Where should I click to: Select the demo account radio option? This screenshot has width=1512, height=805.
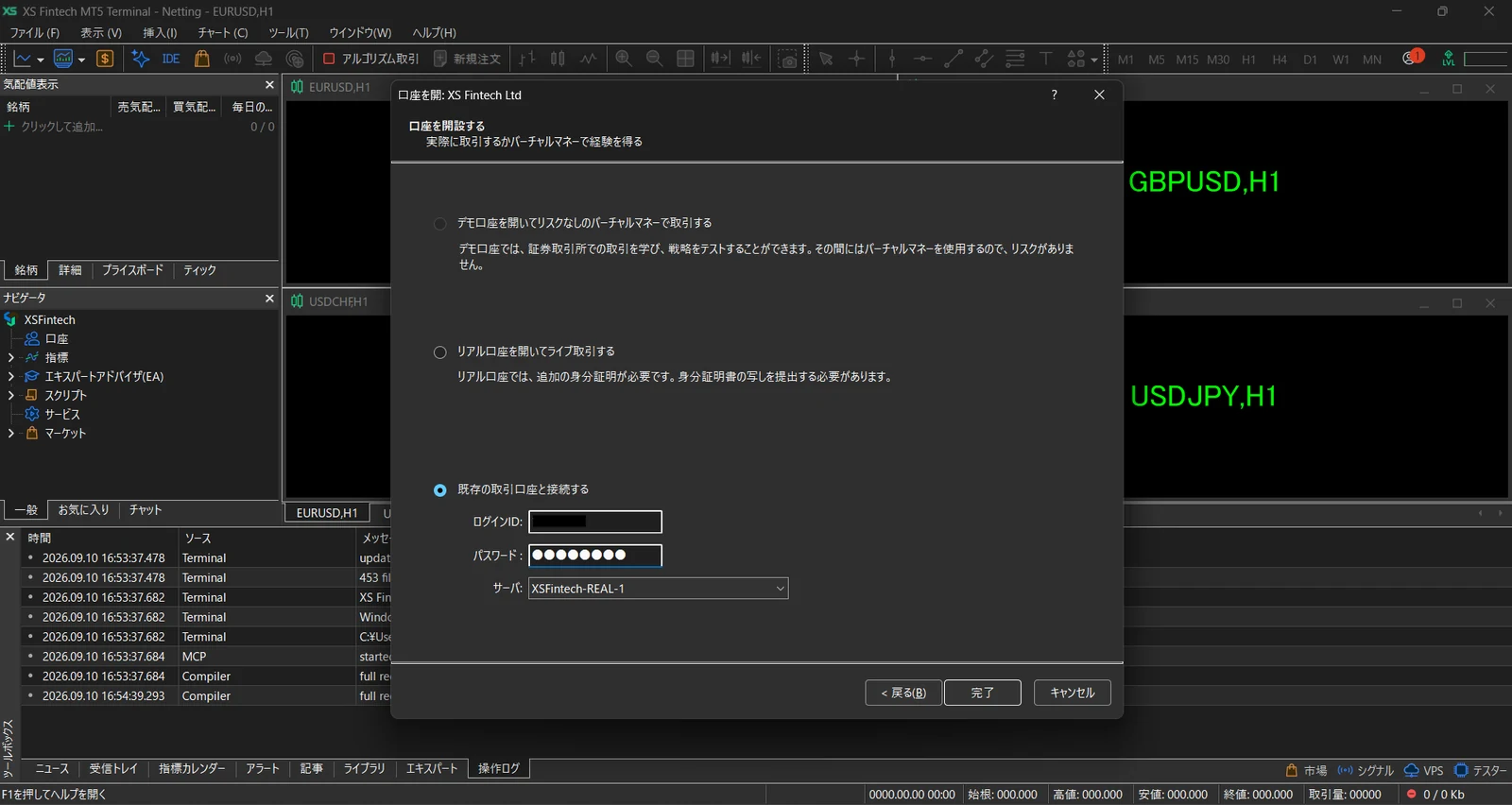pyautogui.click(x=439, y=224)
